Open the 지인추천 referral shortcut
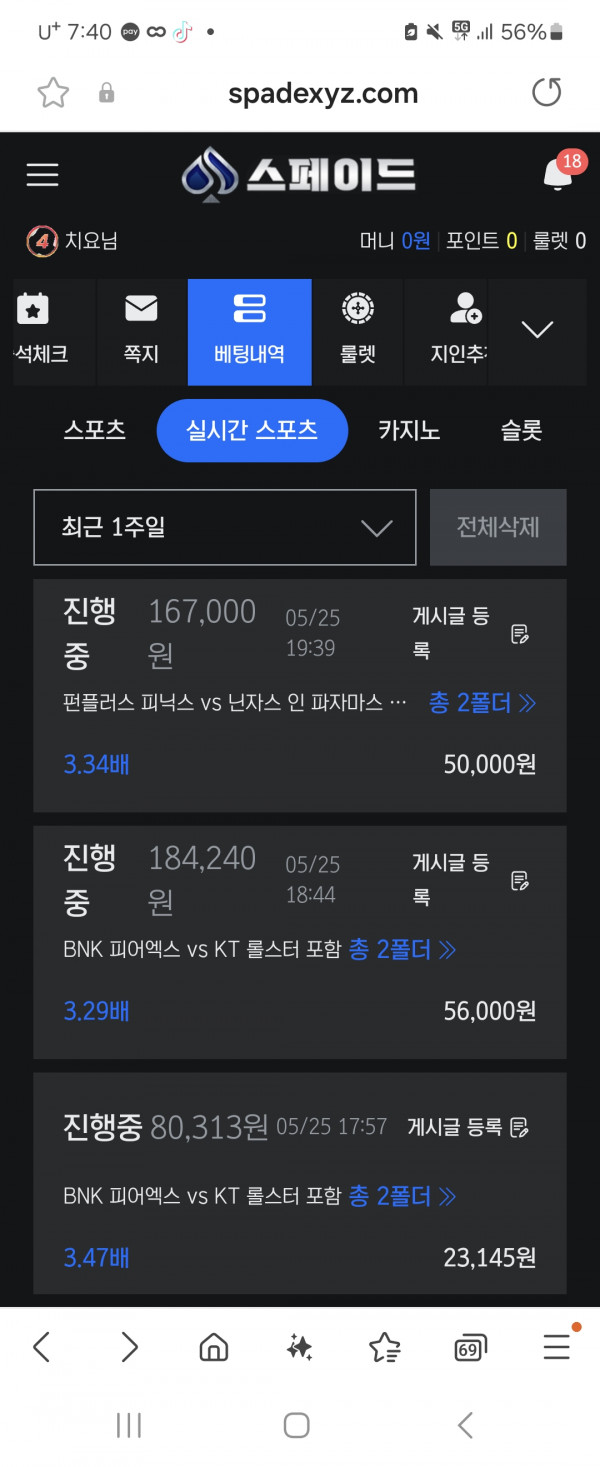This screenshot has height=1467, width=600. tap(457, 331)
